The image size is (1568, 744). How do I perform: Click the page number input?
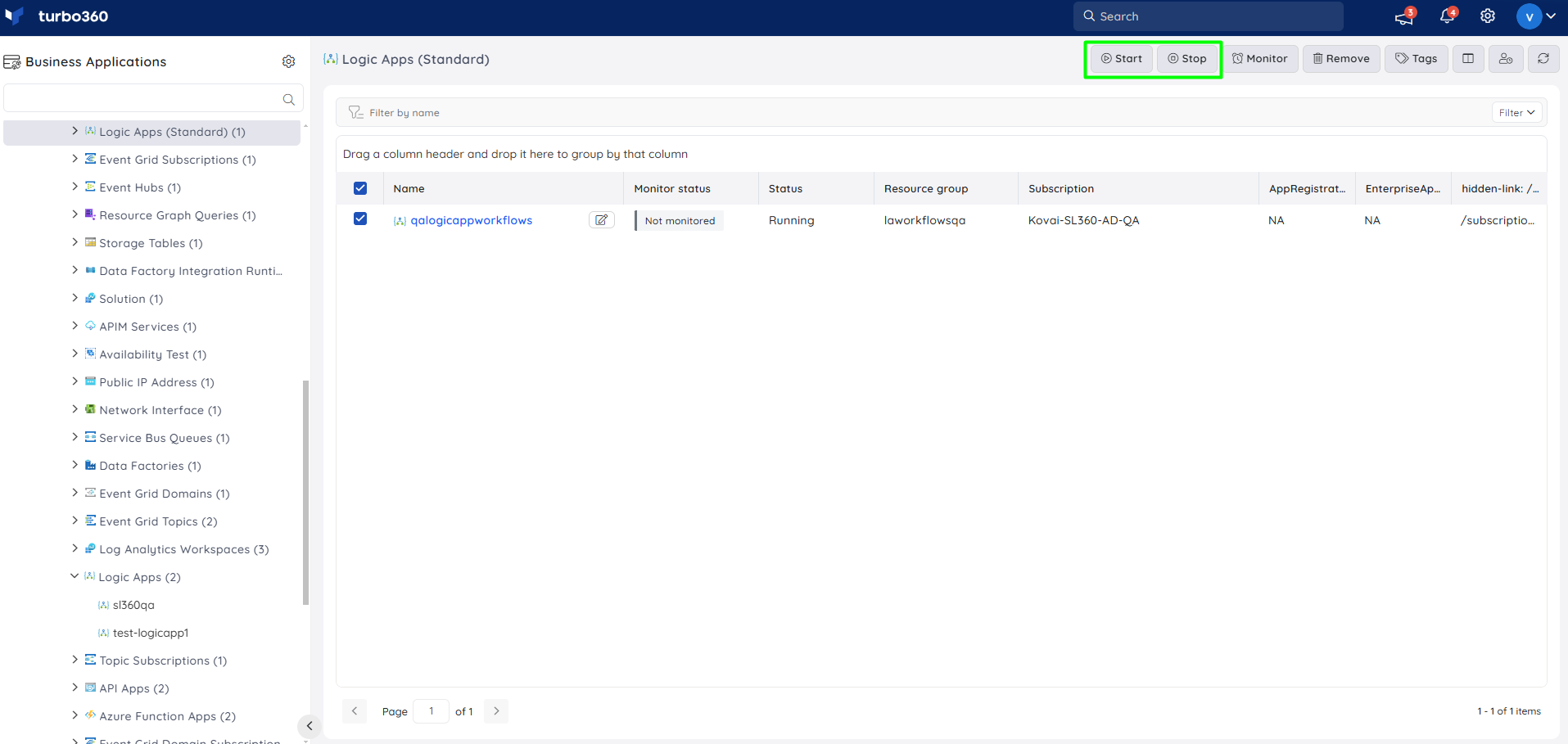tap(432, 711)
